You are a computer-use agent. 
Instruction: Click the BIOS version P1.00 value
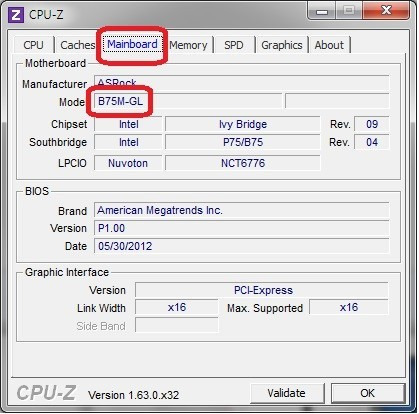[242, 228]
